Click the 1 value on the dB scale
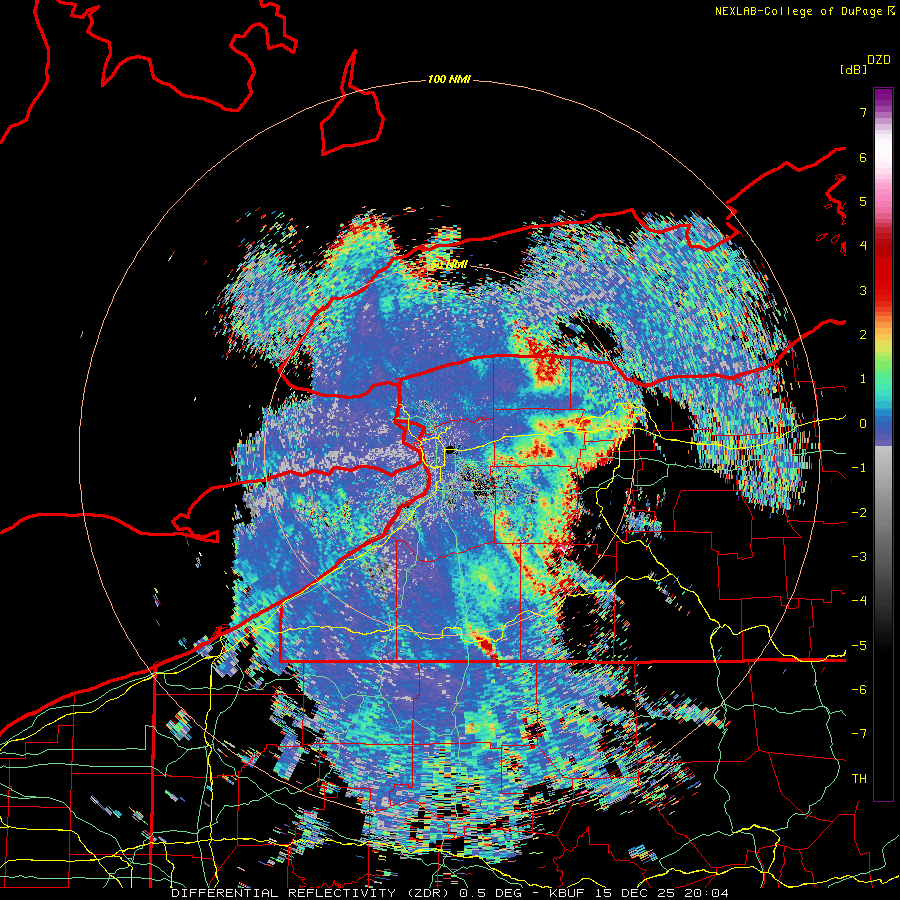This screenshot has width=900, height=900. click(x=863, y=379)
